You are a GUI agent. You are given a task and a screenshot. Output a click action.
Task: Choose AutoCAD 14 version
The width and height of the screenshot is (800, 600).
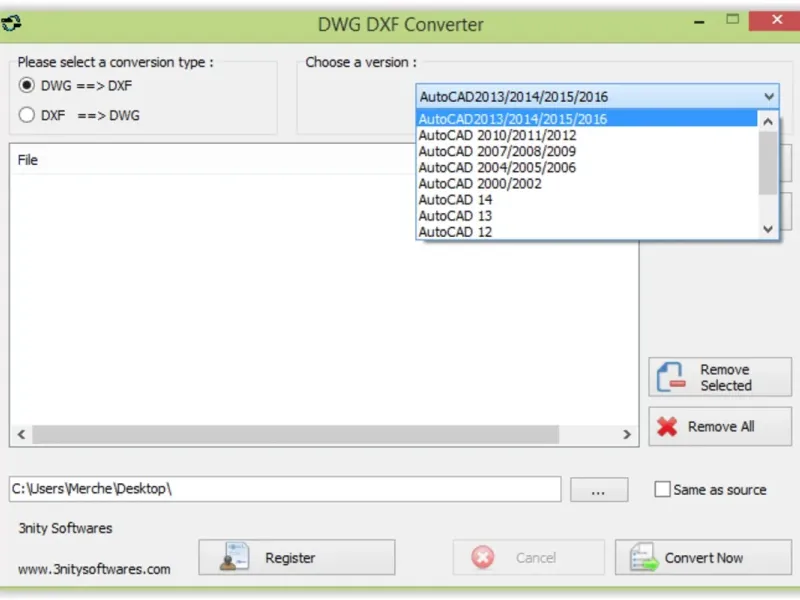[587, 199]
